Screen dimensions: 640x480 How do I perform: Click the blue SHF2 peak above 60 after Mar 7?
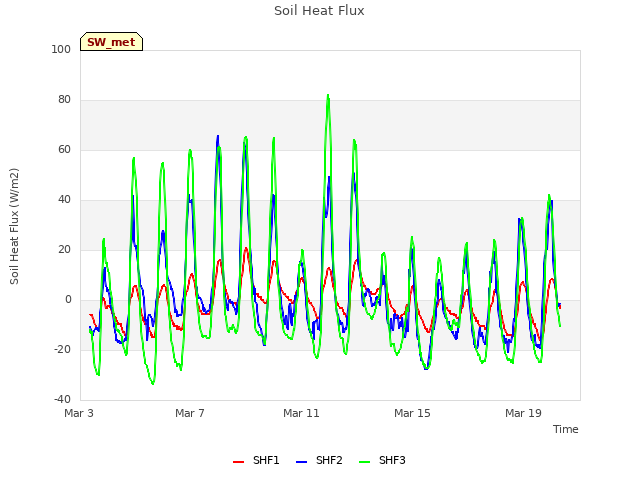tap(218, 137)
